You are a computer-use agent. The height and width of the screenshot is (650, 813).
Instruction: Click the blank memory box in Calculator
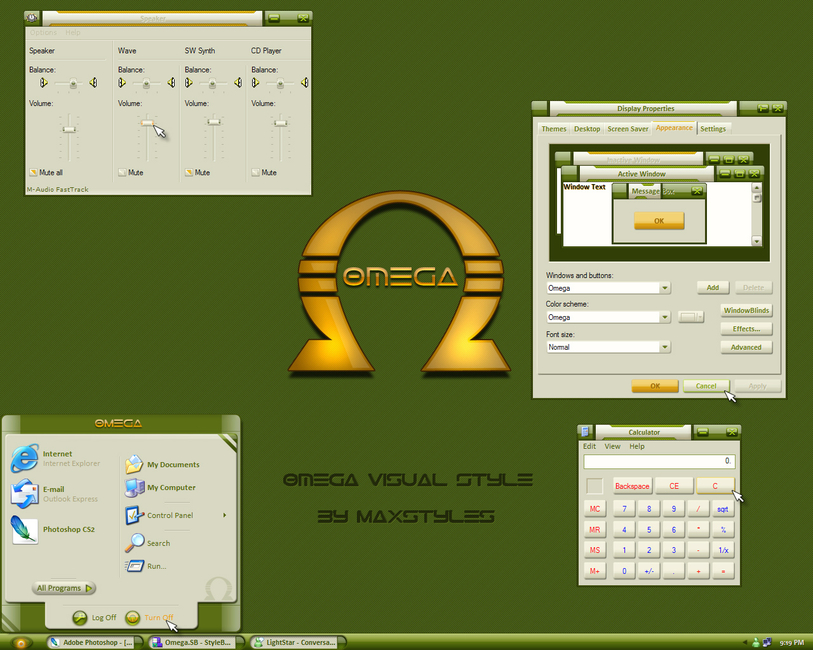594,486
